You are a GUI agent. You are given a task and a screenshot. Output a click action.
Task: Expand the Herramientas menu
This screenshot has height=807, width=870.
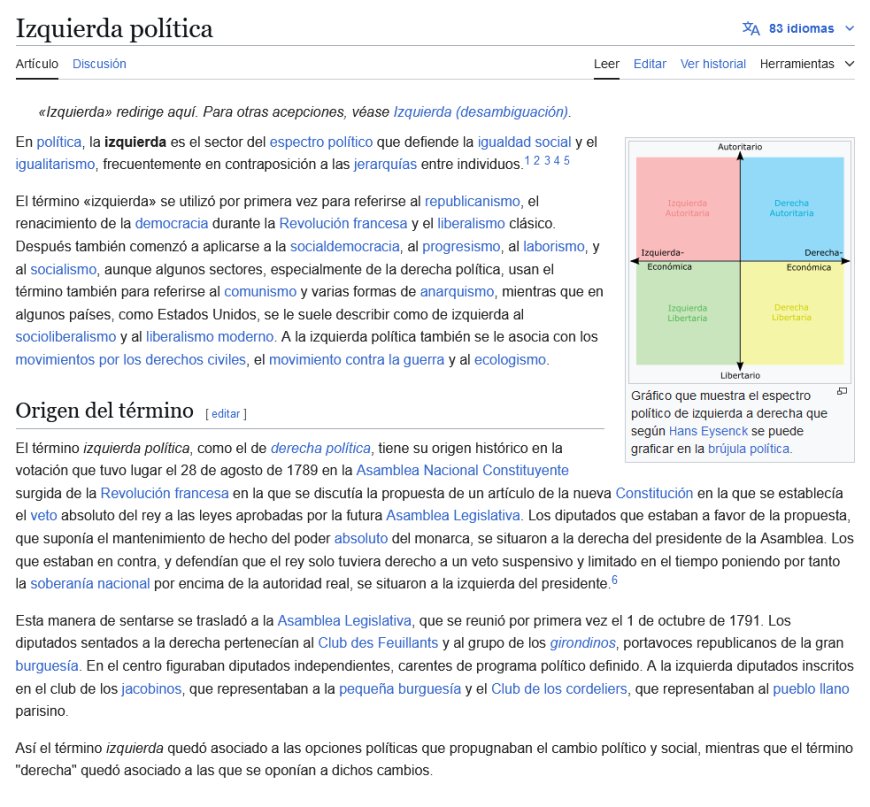click(806, 64)
